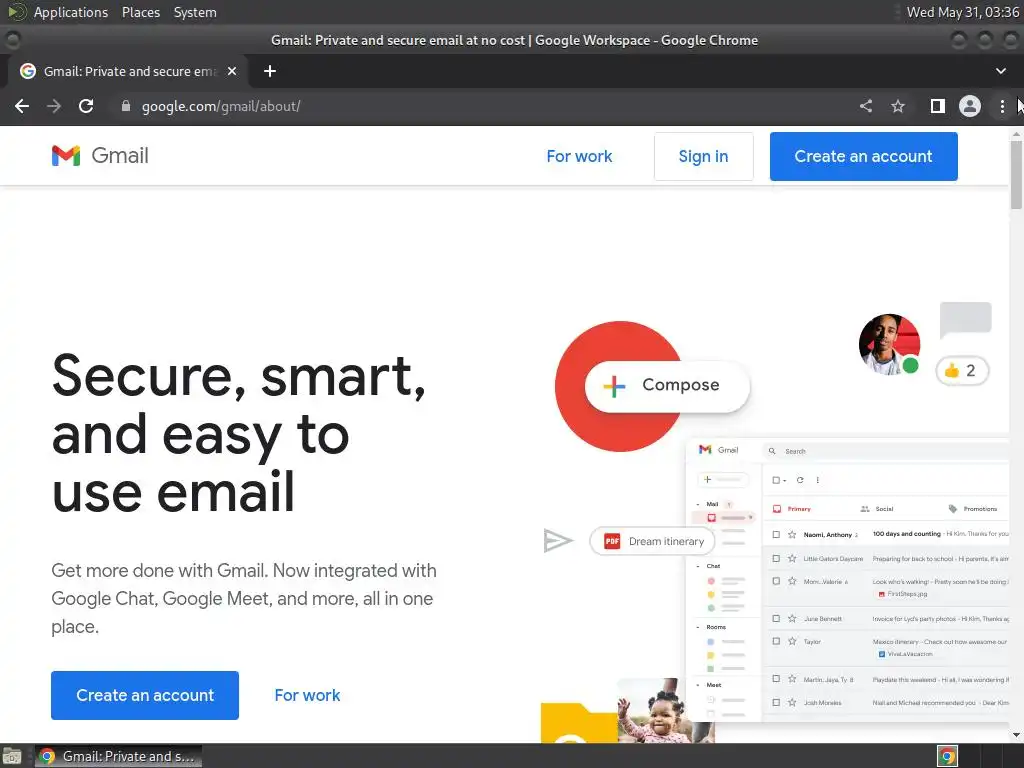
Task: Open the Chrome profile avatar
Action: click(970, 106)
